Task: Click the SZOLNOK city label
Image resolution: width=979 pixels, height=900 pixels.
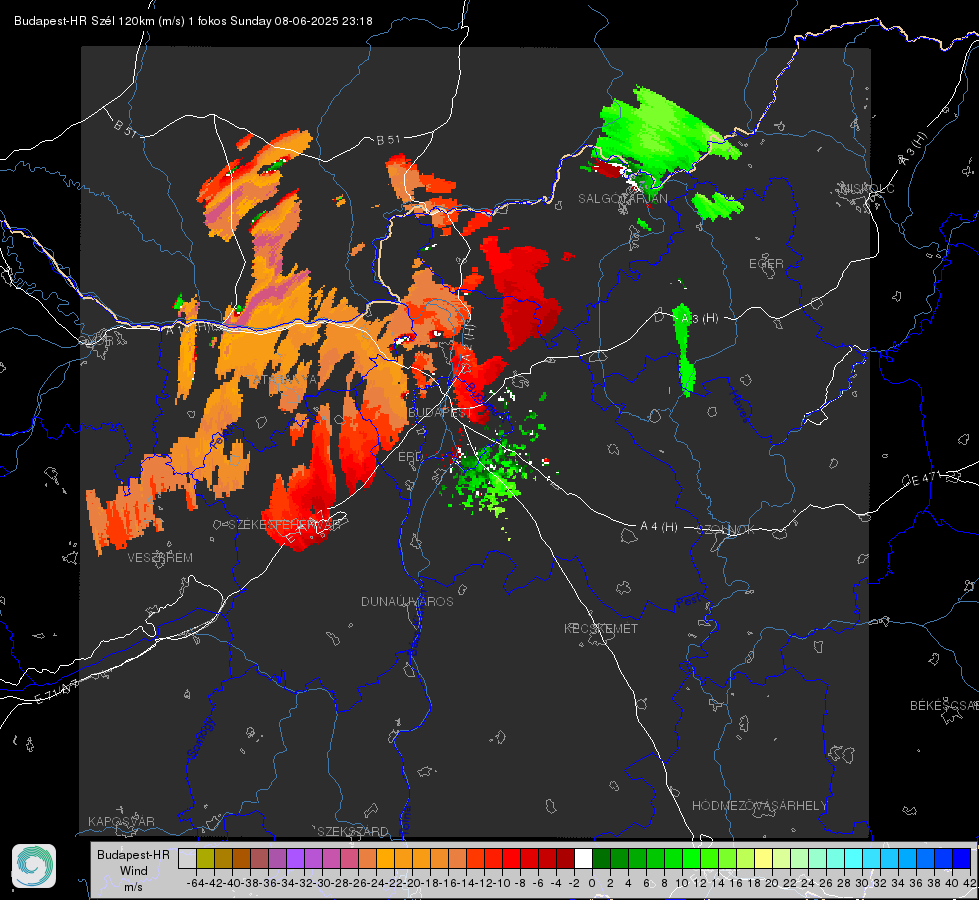Action: click(726, 530)
